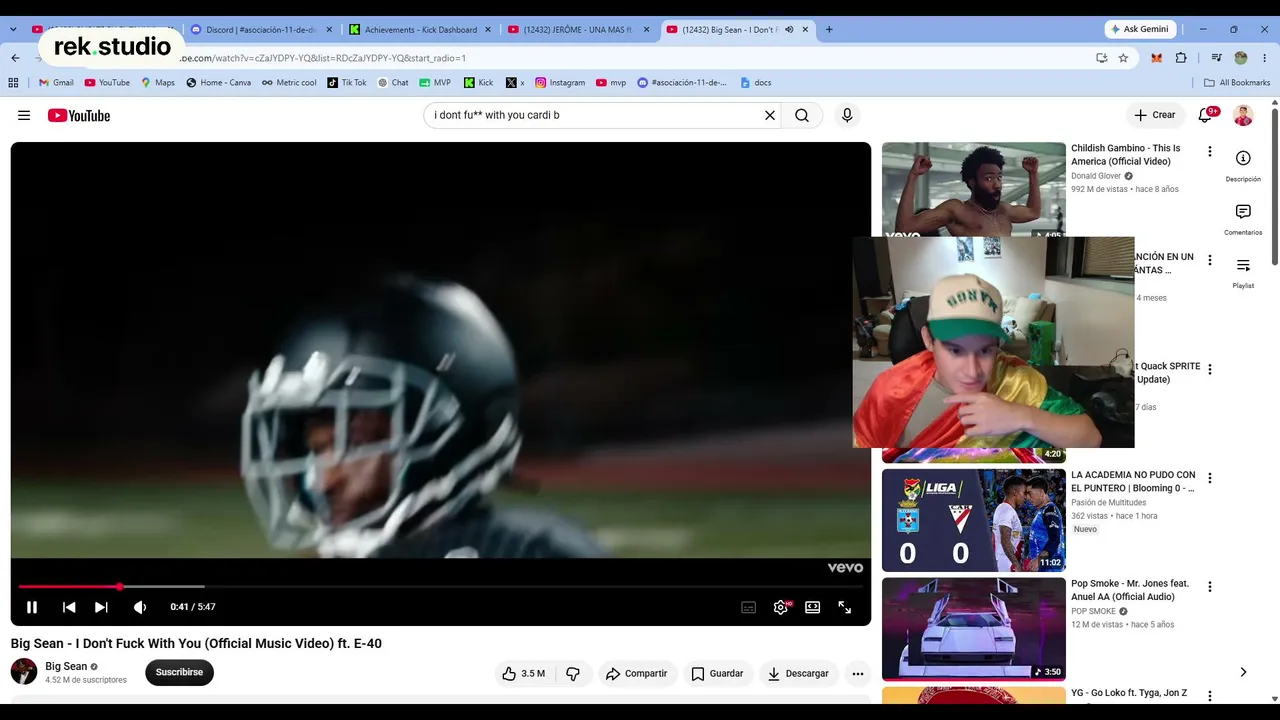Open the Chrome menu three dots

tap(1265, 58)
